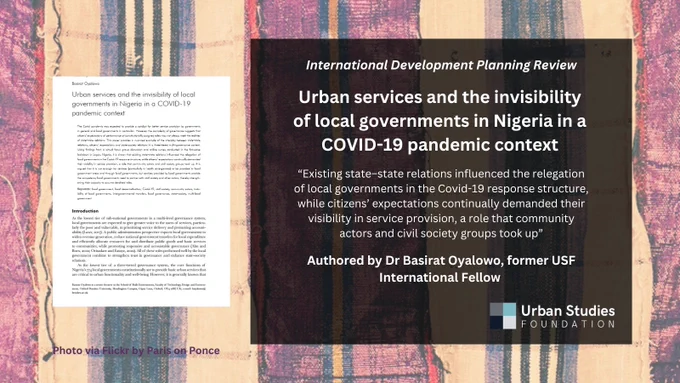This screenshot has width=680, height=383.
Task: Click the 'Urban Studies' wordmark text
Action: click(568, 311)
